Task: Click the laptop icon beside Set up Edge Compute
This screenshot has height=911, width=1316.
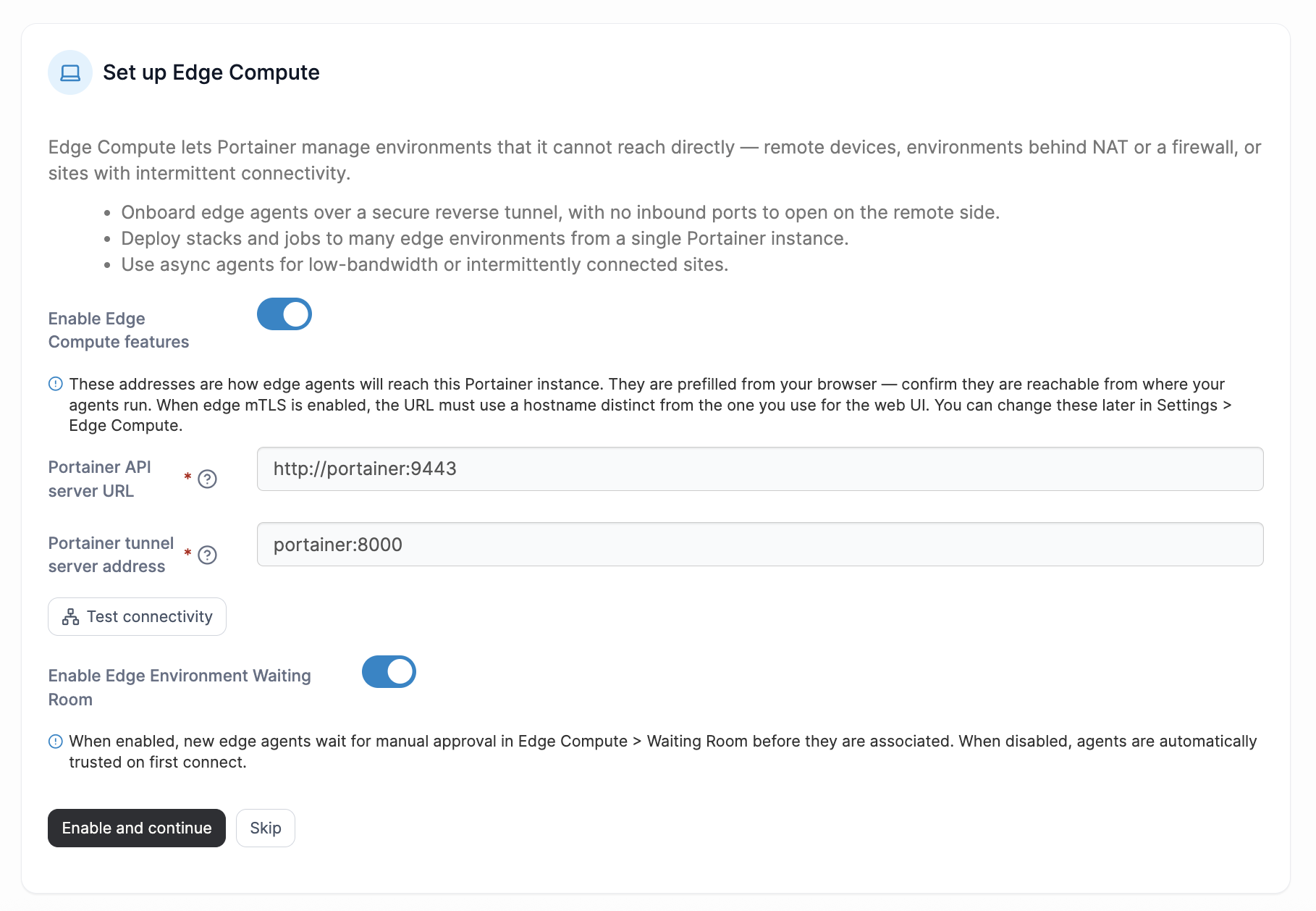Action: 70,72
